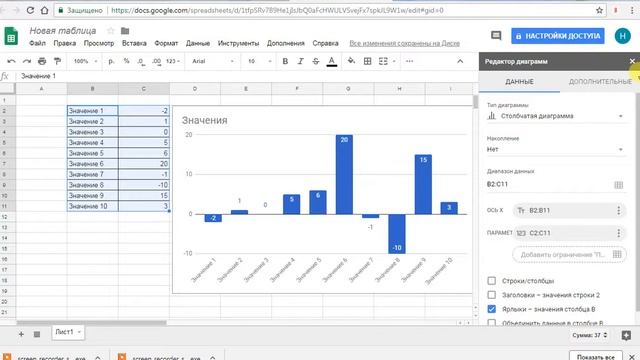Click the formula bar showing Значение 1
The width and height of the screenshot is (640, 360).
tap(247, 76)
